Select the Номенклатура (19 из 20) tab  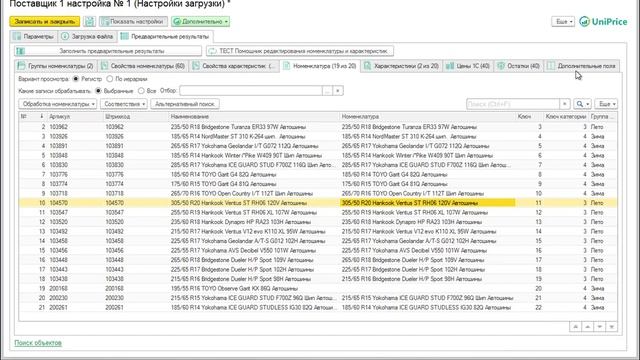(x=320, y=66)
